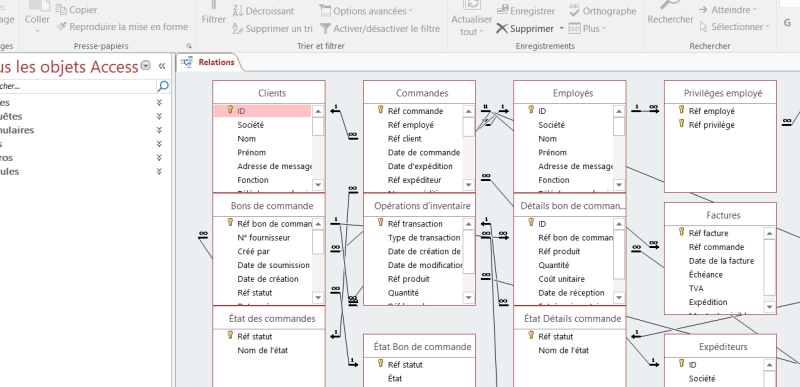Open navigation pane category dropdown arrow
This screenshot has width=800, height=387.
pos(146,65)
